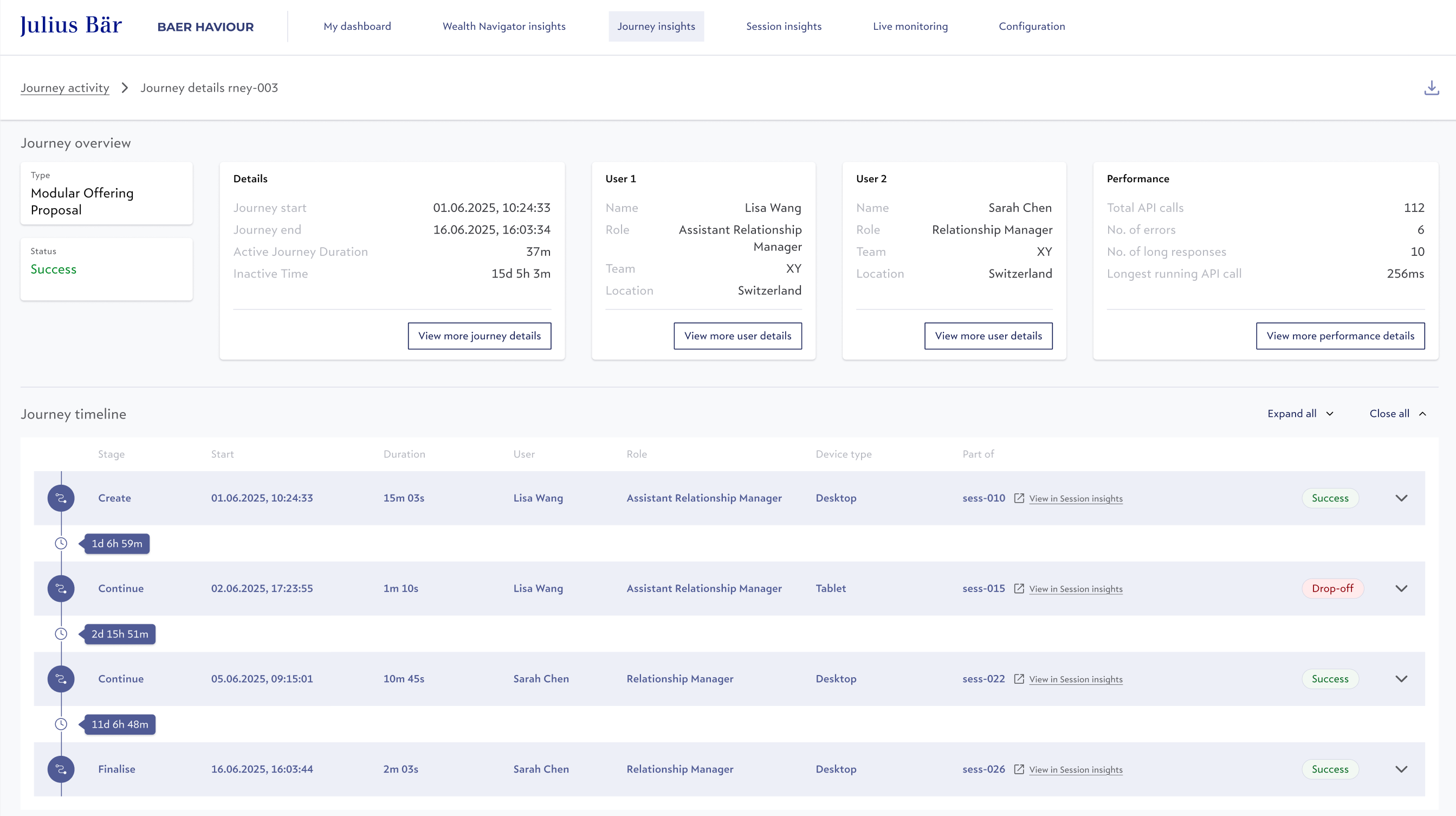This screenshot has height=816, width=1456.
Task: Expand the Finalise row chevron
Action: [1401, 769]
